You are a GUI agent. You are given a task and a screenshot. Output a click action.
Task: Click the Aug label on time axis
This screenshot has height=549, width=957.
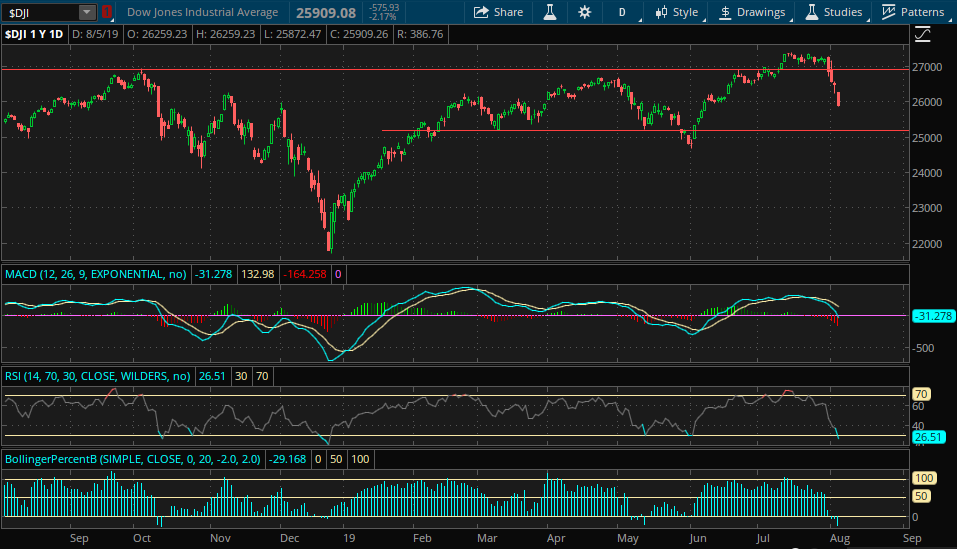[x=840, y=538]
